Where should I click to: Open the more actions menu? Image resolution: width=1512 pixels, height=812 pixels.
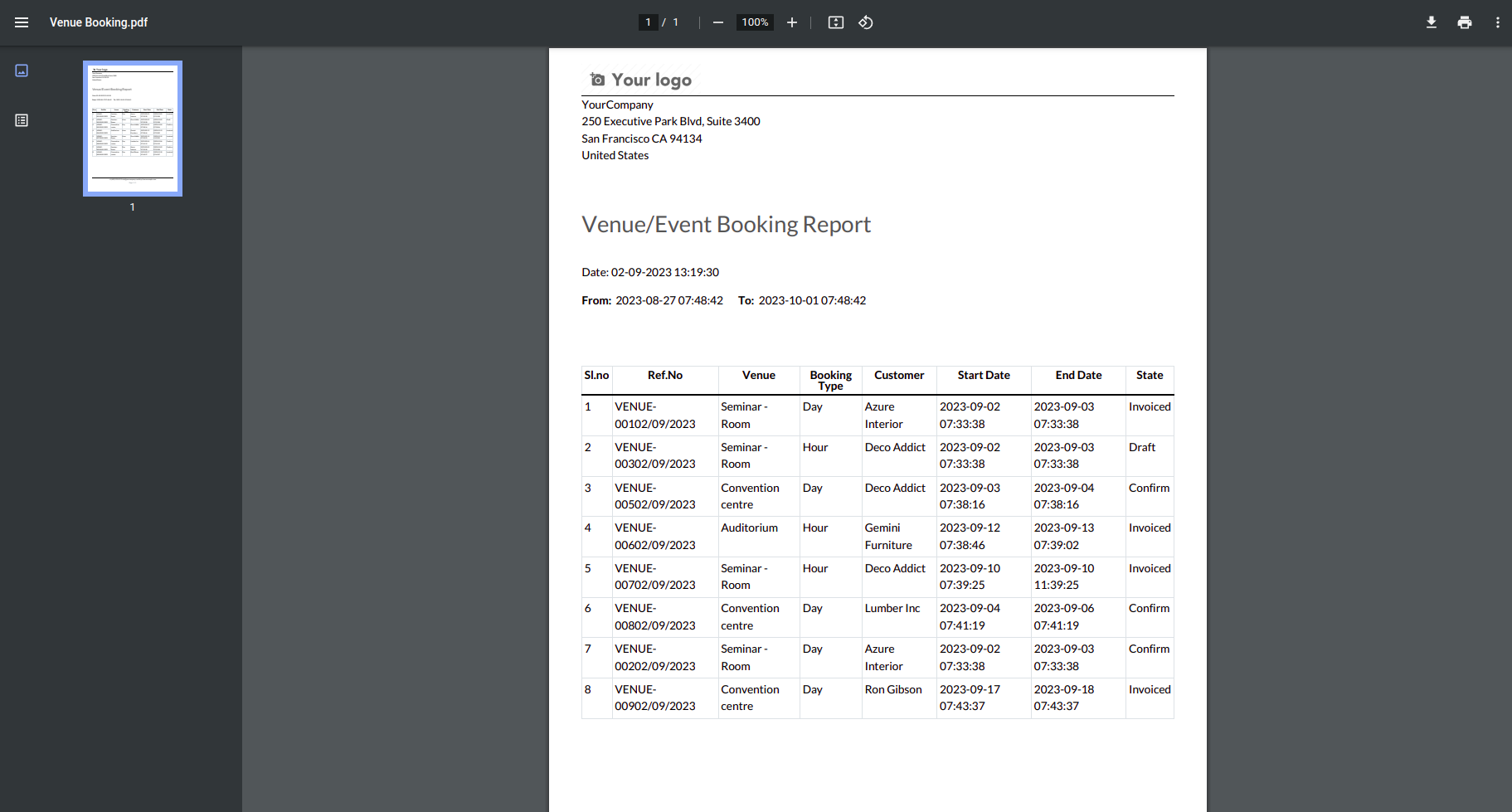[x=1498, y=22]
